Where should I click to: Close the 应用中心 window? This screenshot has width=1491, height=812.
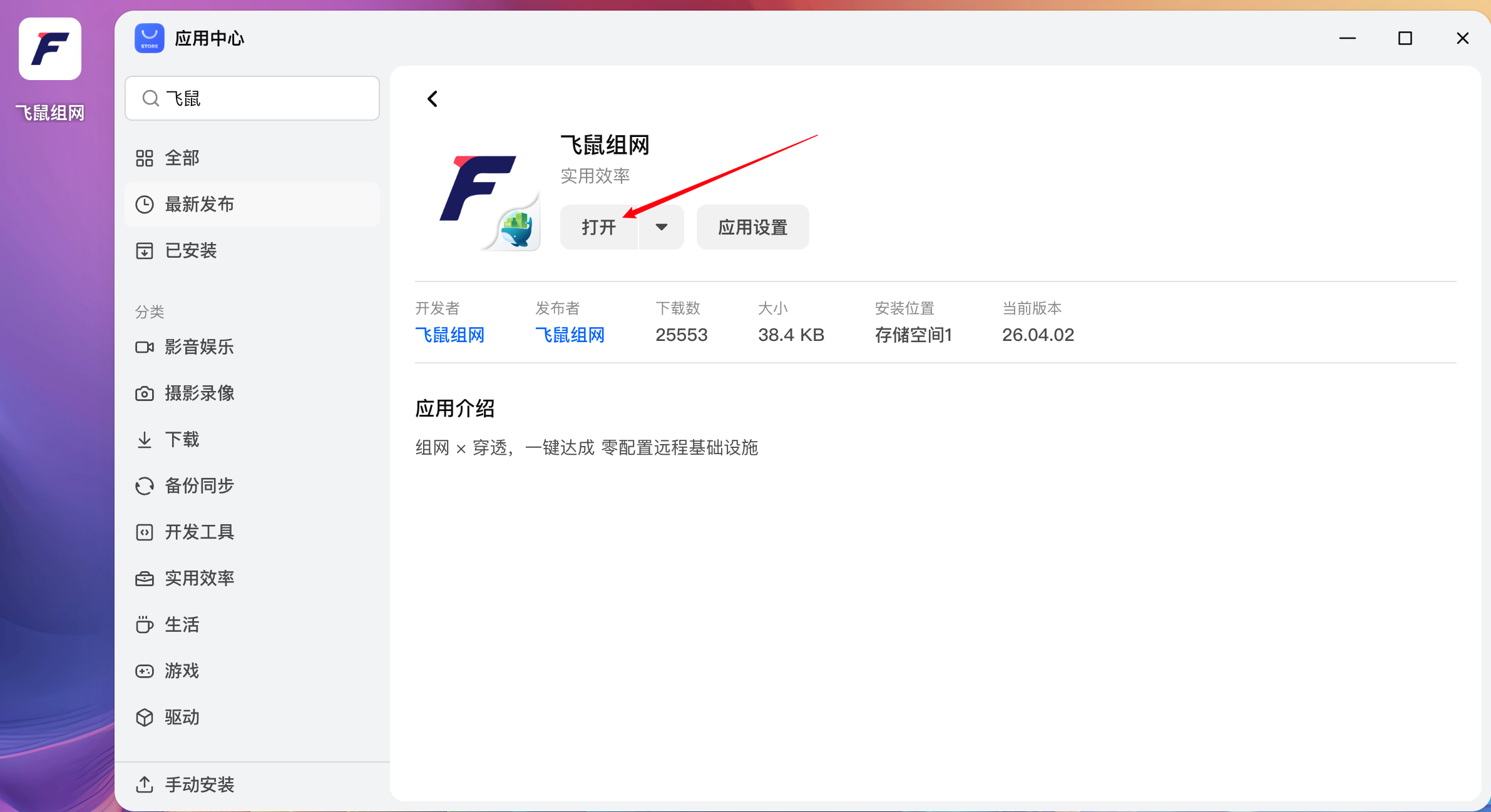pos(1463,38)
